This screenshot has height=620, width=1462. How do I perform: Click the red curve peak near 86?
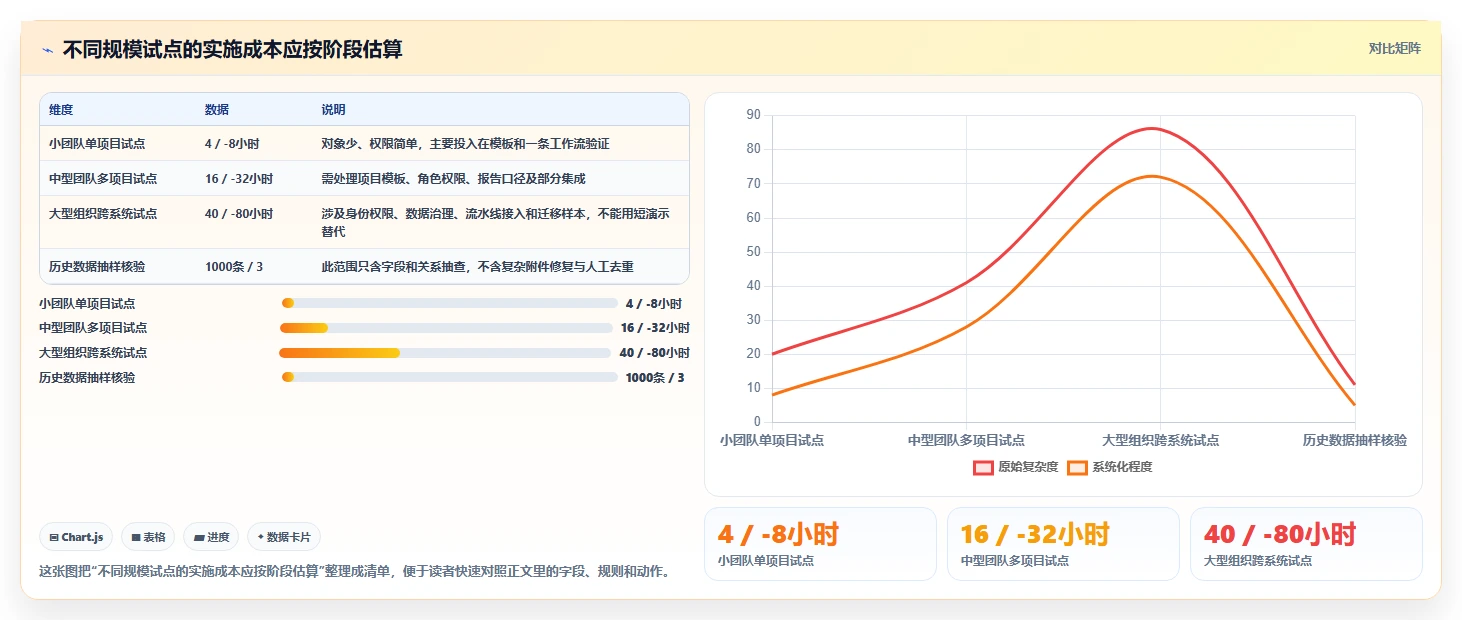[x=1153, y=128]
